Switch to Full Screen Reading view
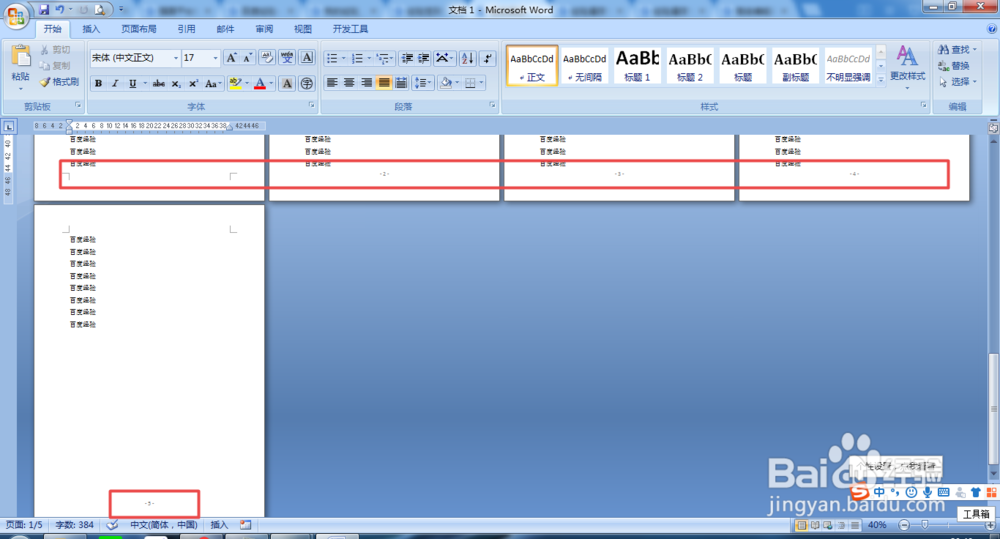This screenshot has width=1000, height=539. [815, 526]
